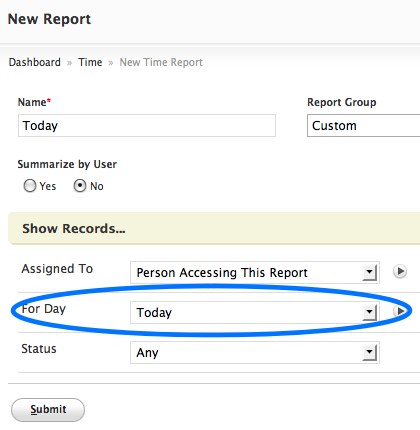Select No for Summarize by User

click(80, 186)
